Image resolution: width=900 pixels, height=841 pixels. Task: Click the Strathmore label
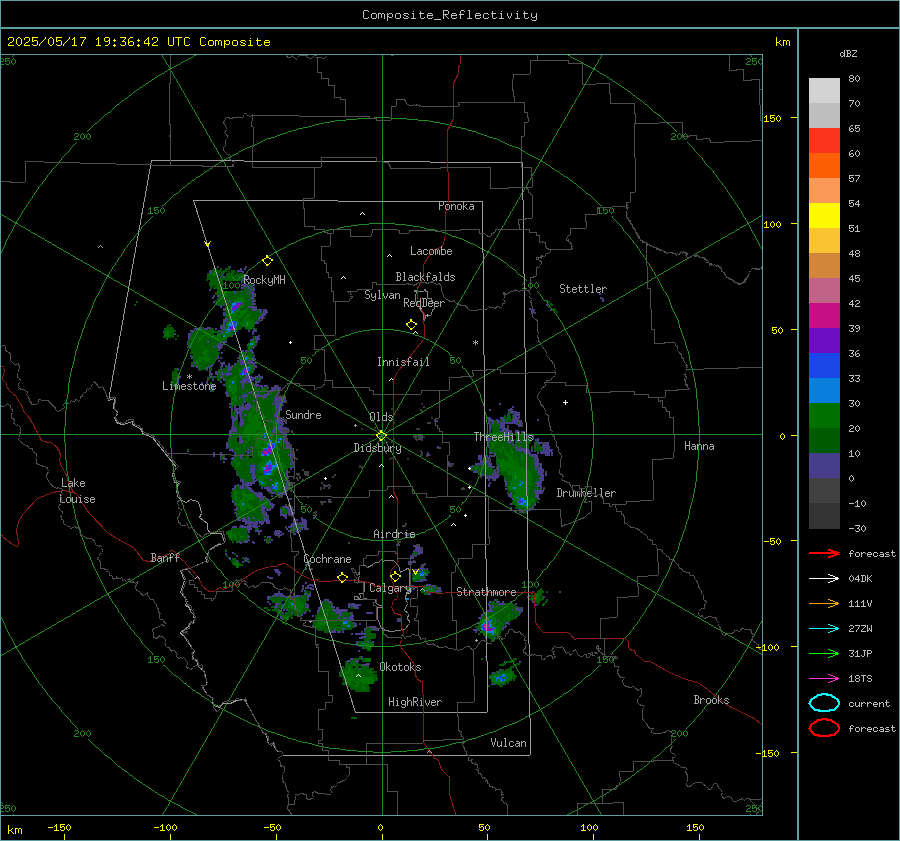click(486, 592)
